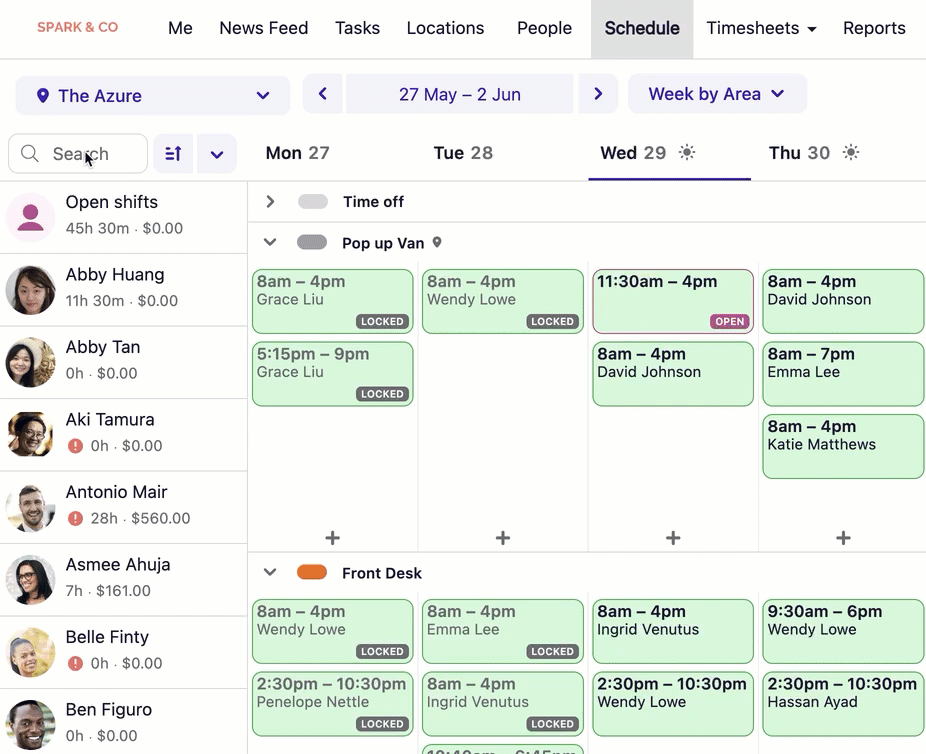Click LOCKED badge on Penelope Nettle's shift
Screen dimensions: 926x754
(x=382, y=724)
